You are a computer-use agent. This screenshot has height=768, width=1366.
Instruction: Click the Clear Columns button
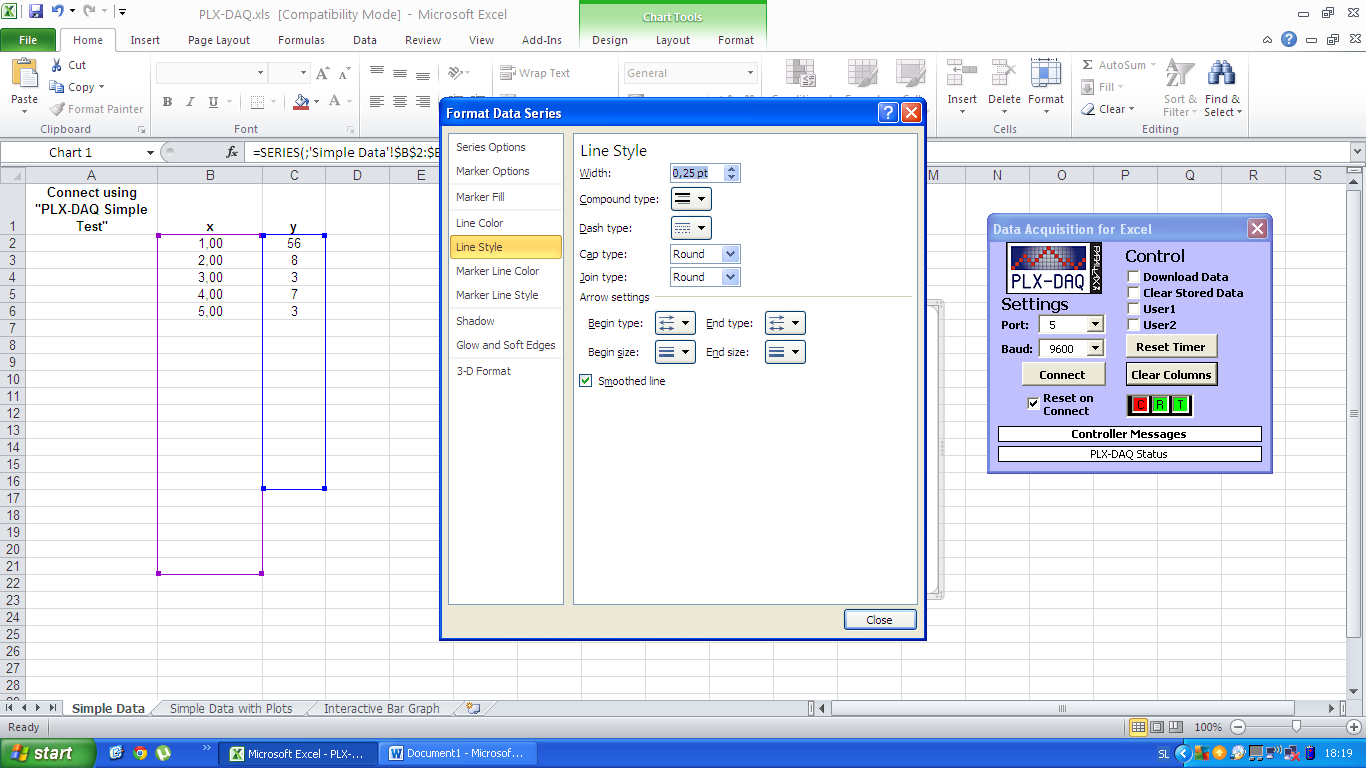[x=1171, y=374]
